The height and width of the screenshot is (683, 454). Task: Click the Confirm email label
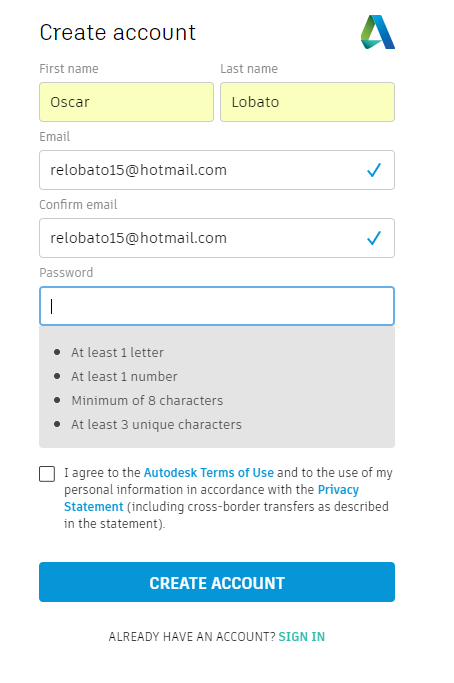[78, 205]
